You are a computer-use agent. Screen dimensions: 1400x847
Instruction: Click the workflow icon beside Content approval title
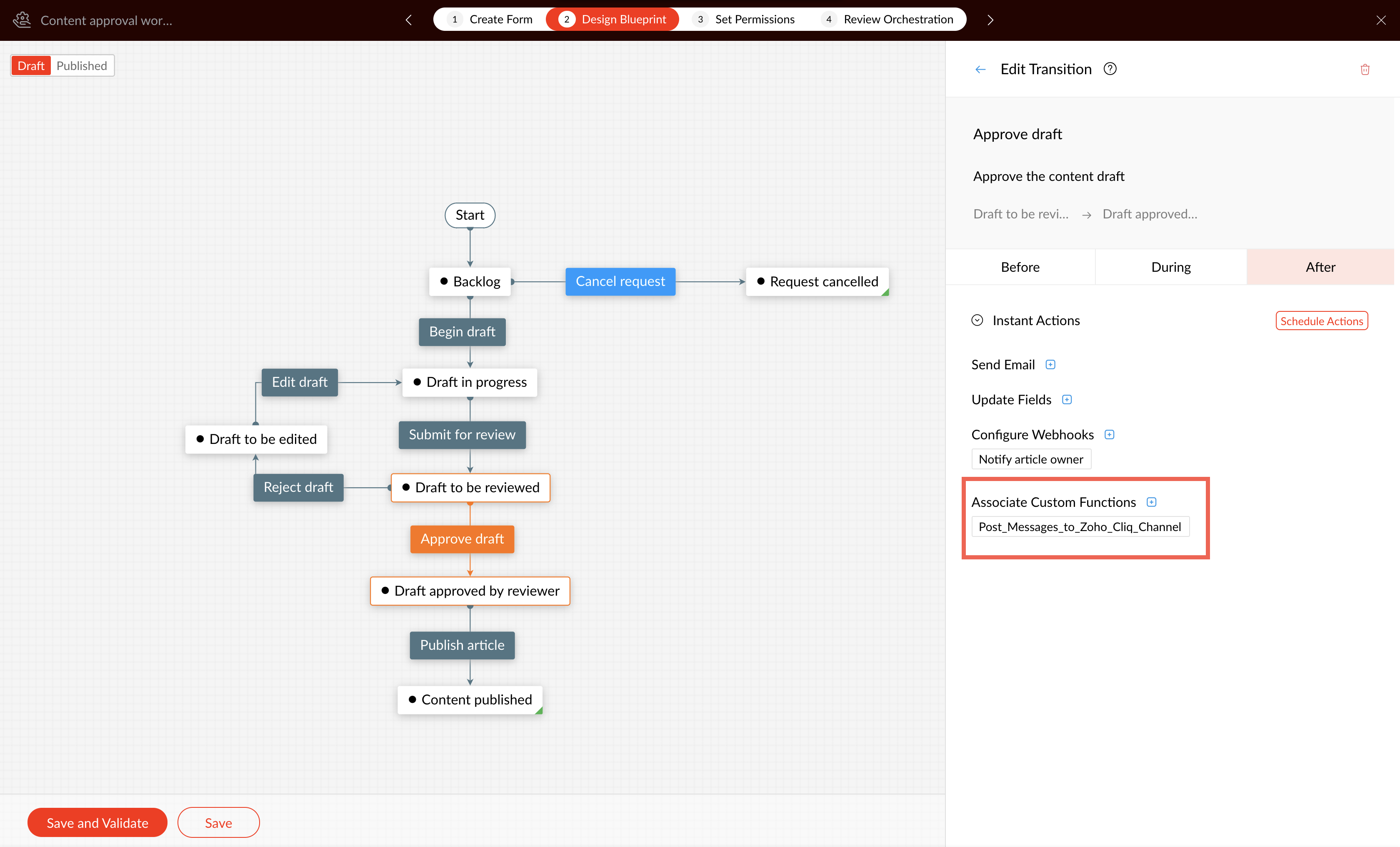point(22,20)
